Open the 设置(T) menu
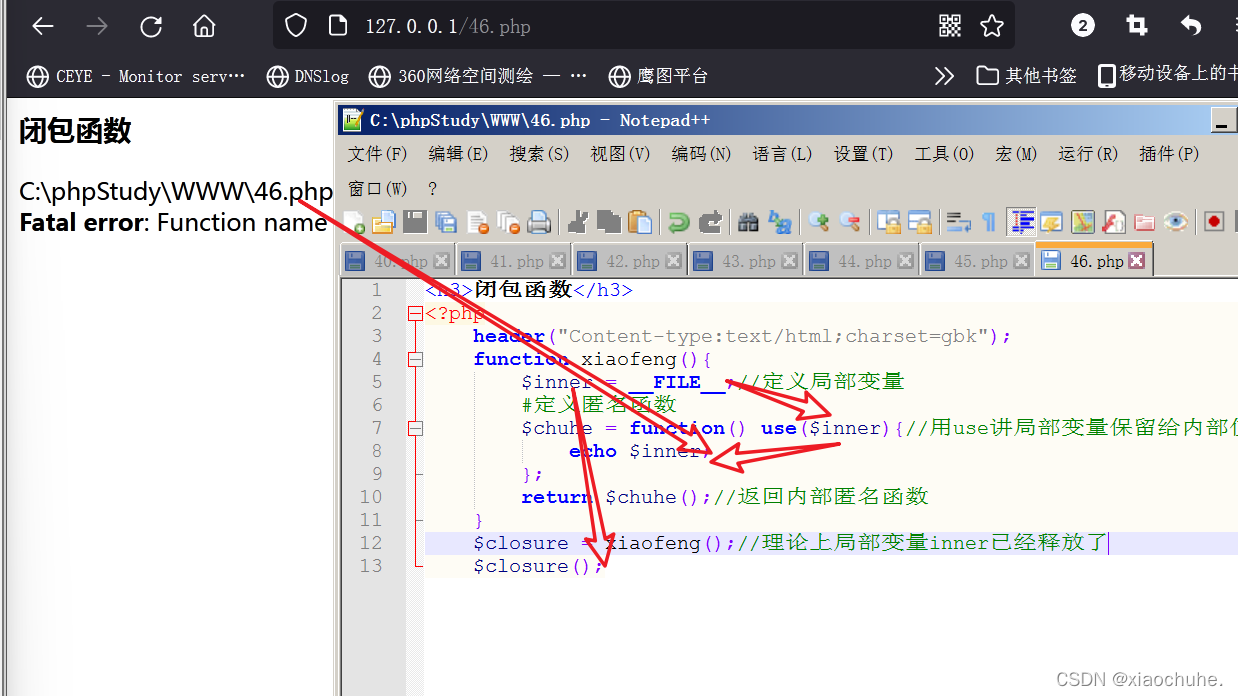 tap(863, 154)
